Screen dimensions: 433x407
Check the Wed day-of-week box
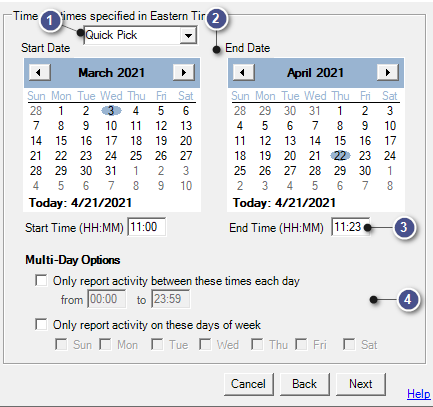click(x=205, y=344)
